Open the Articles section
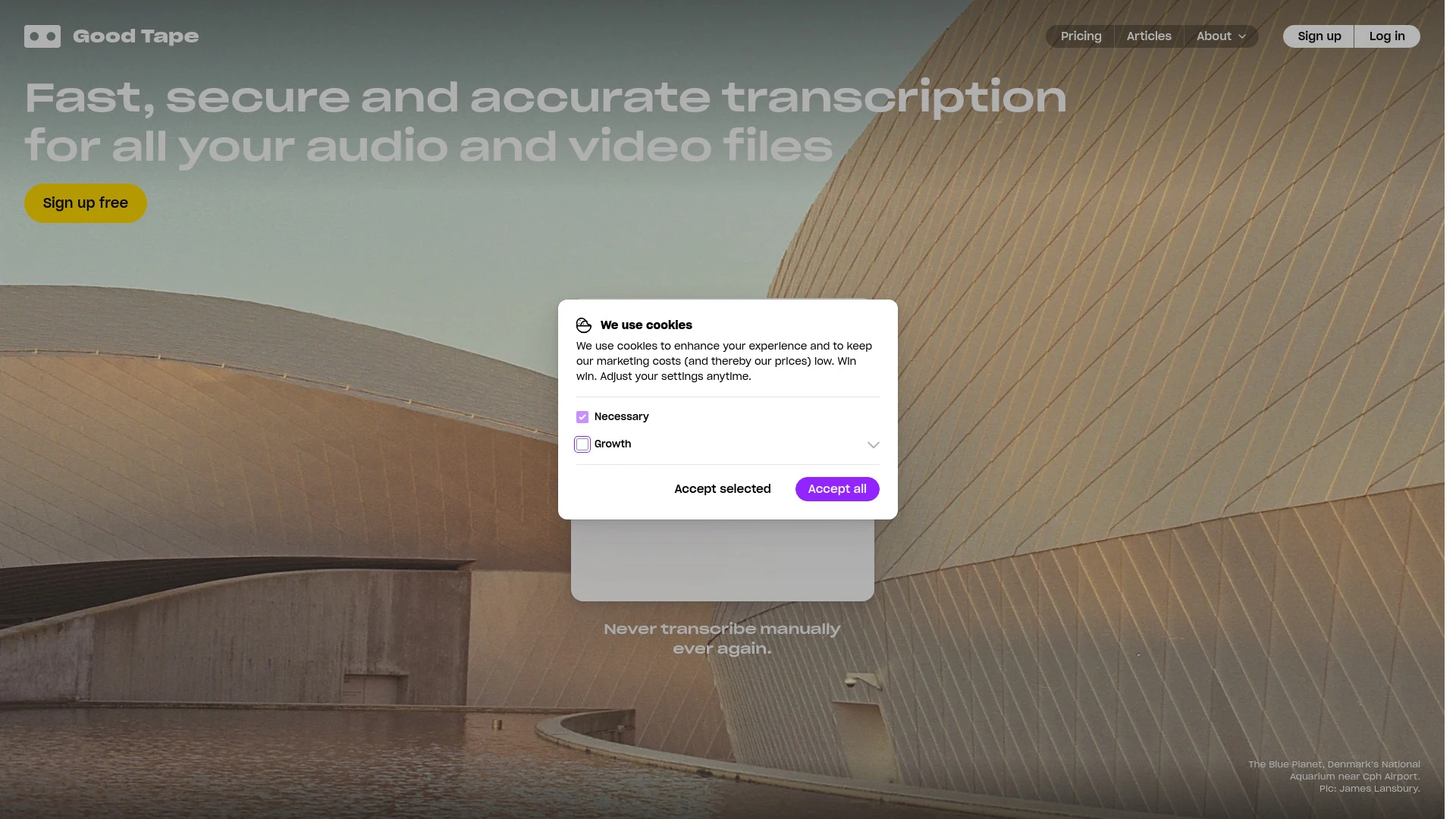Image resolution: width=1456 pixels, height=819 pixels. 1148,36
